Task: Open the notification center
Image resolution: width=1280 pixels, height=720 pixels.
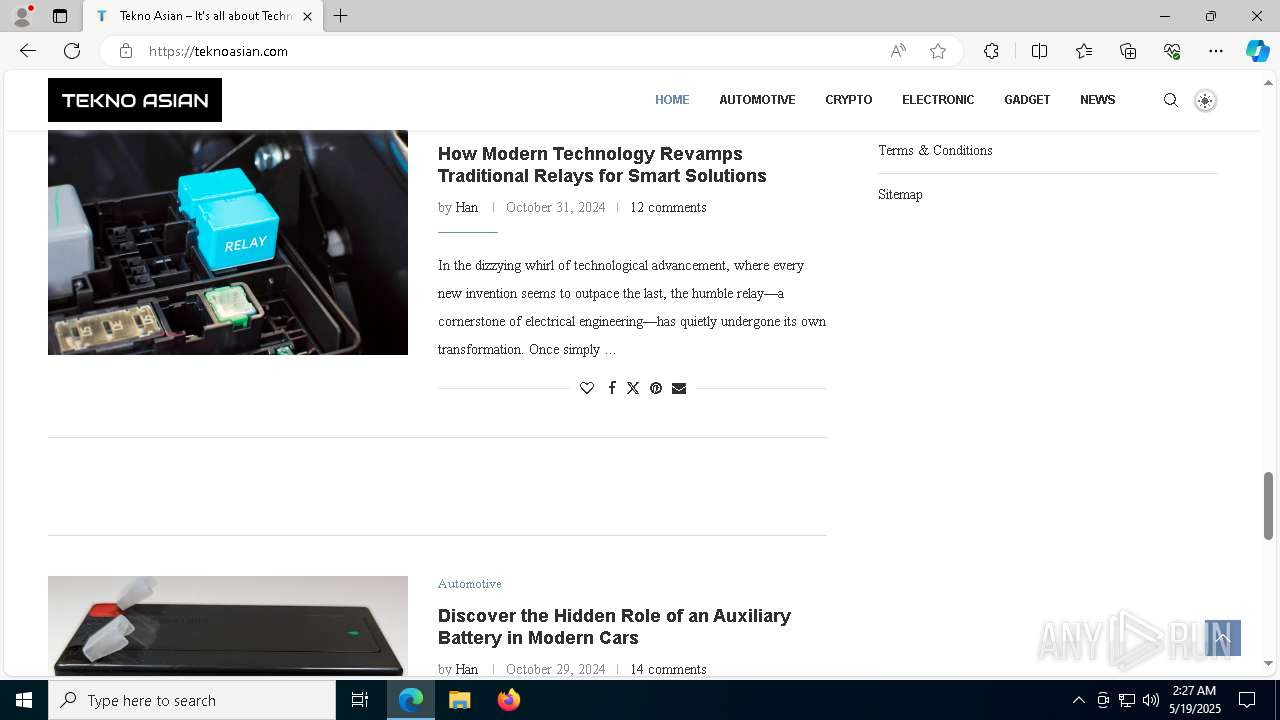Action: pos(1247,700)
